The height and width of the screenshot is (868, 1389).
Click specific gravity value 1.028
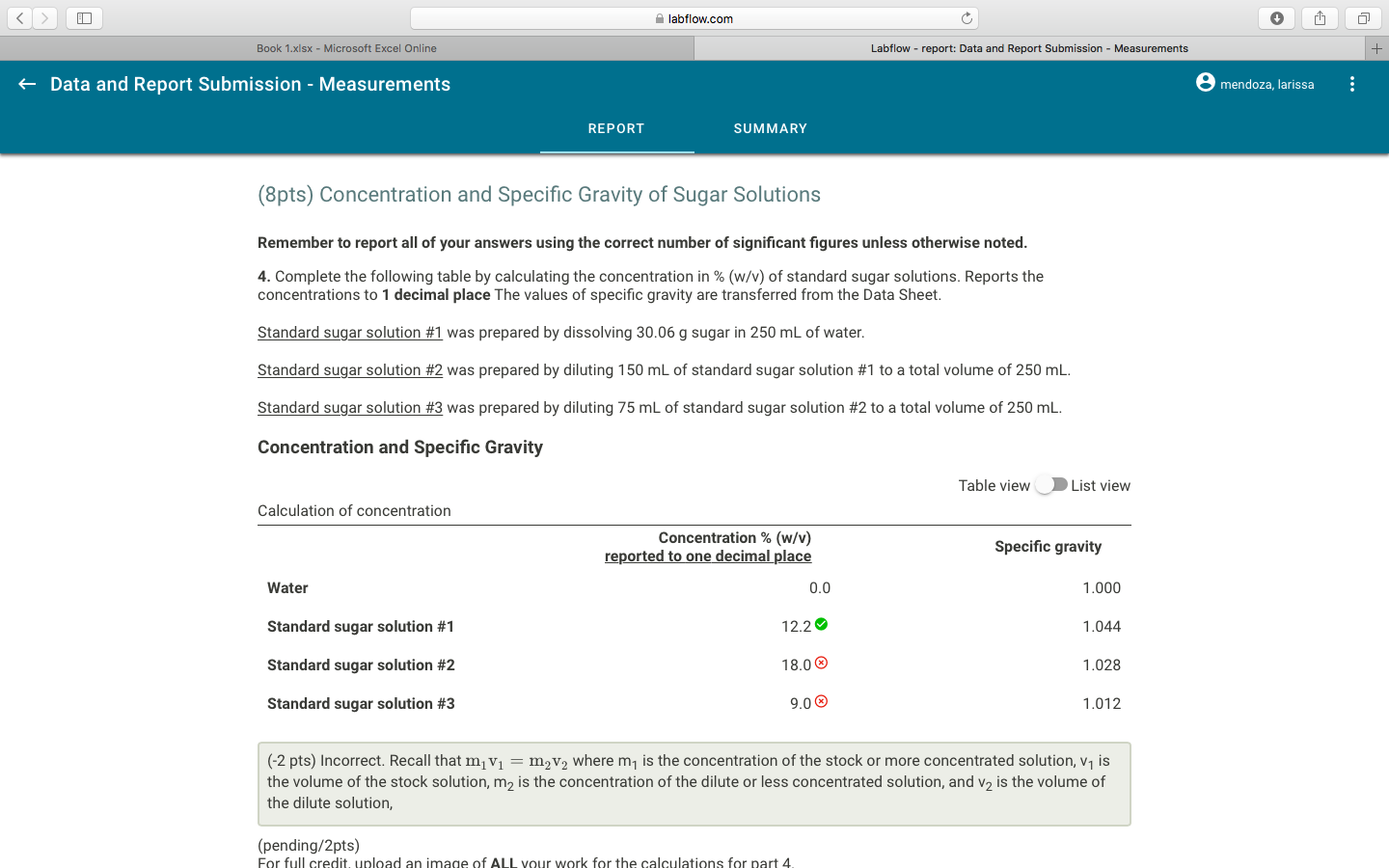tap(1102, 665)
